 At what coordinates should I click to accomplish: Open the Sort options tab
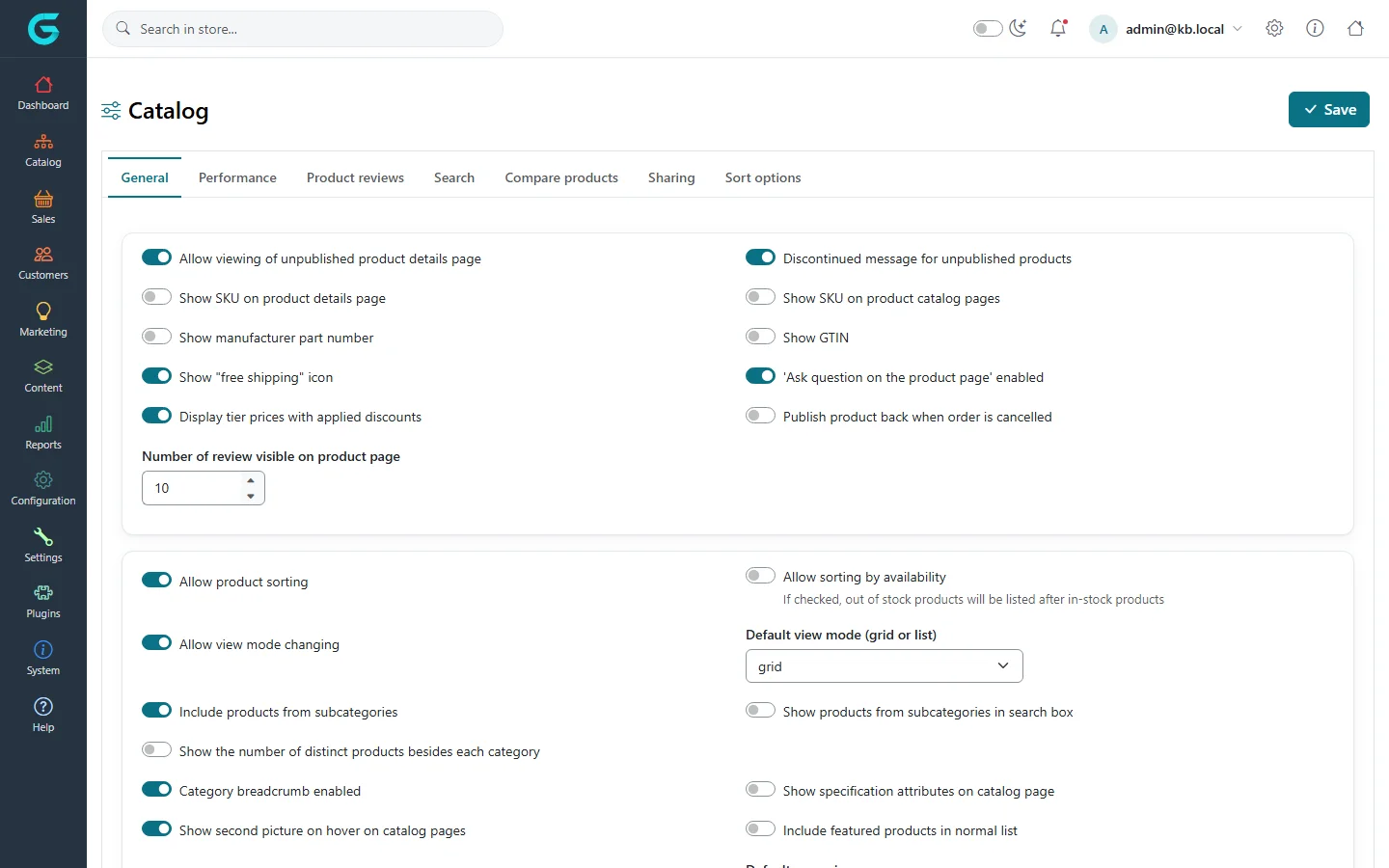763,177
